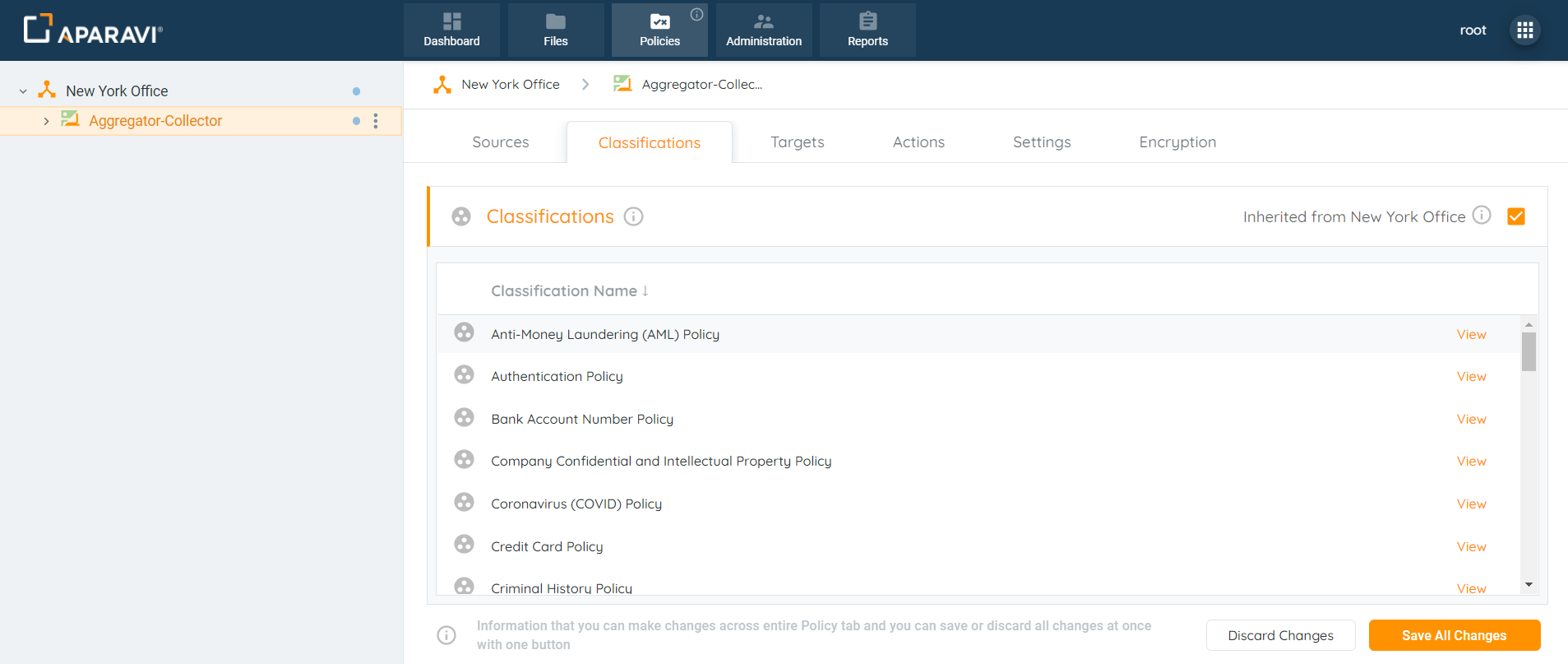This screenshot has width=1568, height=664.
Task: Click Save All Changes button
Action: pyautogui.click(x=1454, y=635)
